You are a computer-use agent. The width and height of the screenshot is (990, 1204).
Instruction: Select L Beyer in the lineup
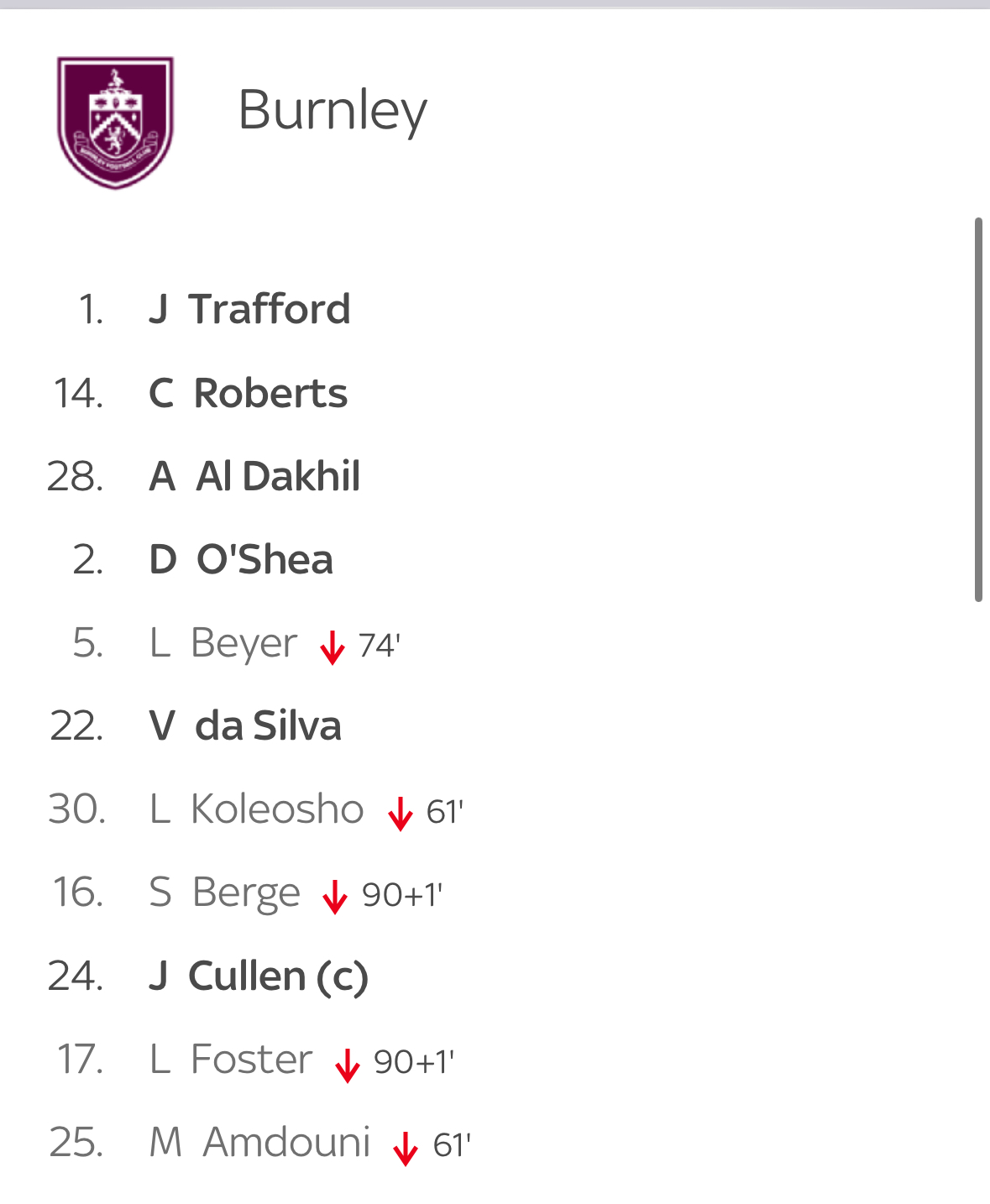tap(223, 643)
